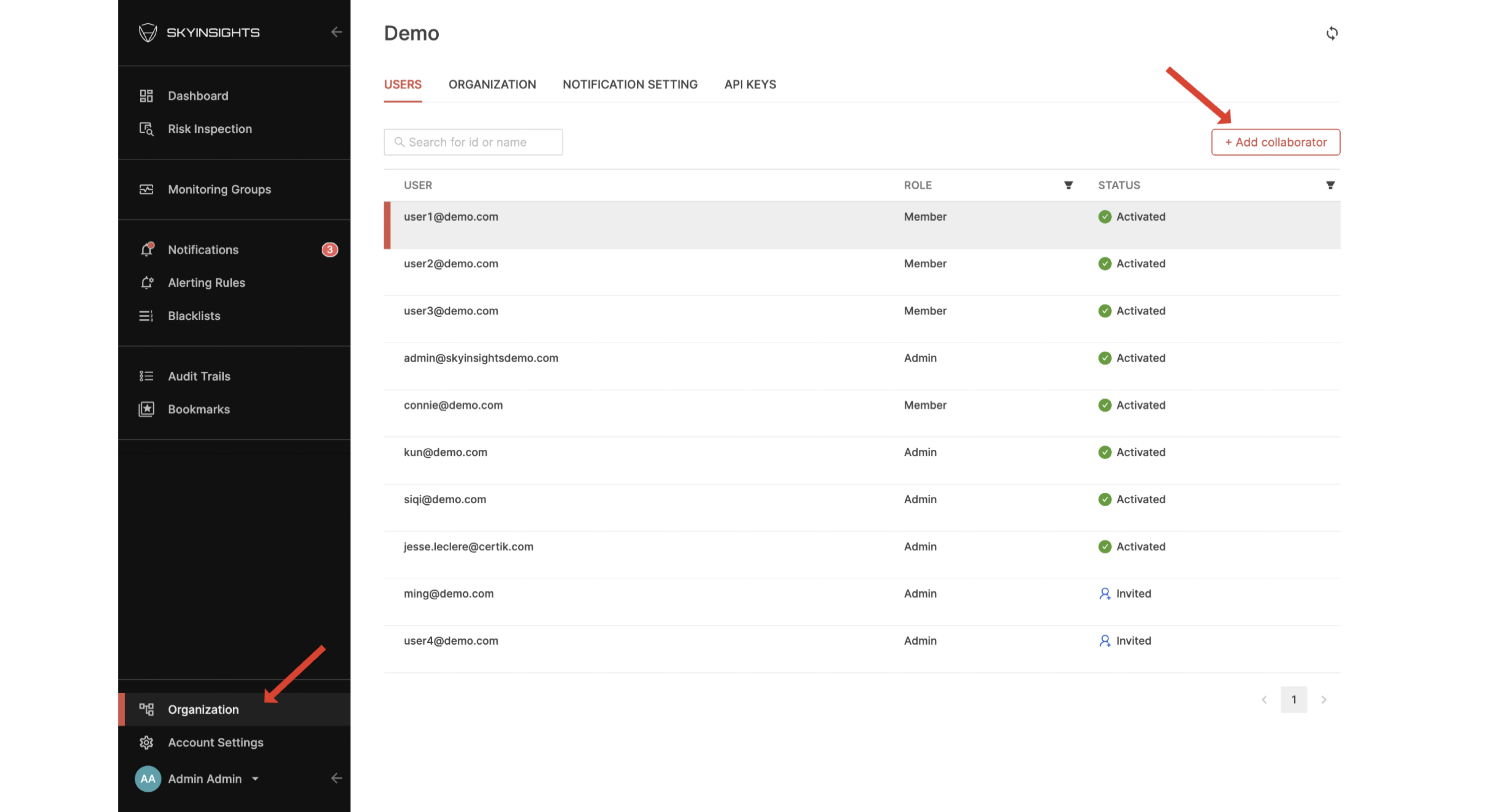This screenshot has width=1492, height=812.
Task: Click the Admin role of siqi@demo.com
Action: tap(920, 499)
